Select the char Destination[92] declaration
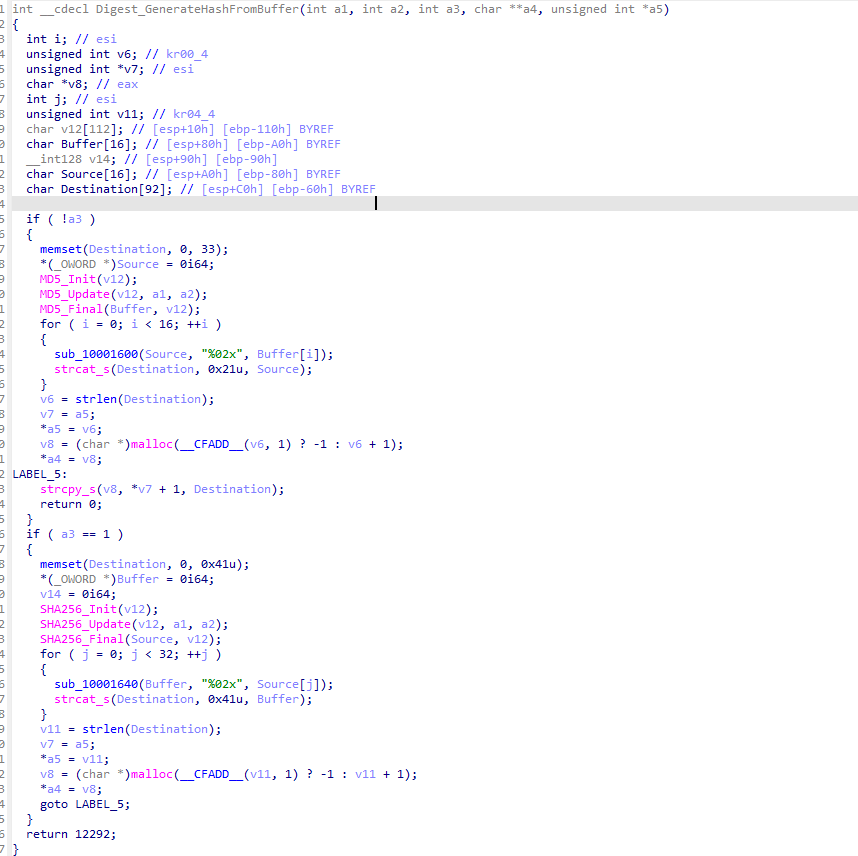This screenshot has width=858, height=856. (99, 189)
